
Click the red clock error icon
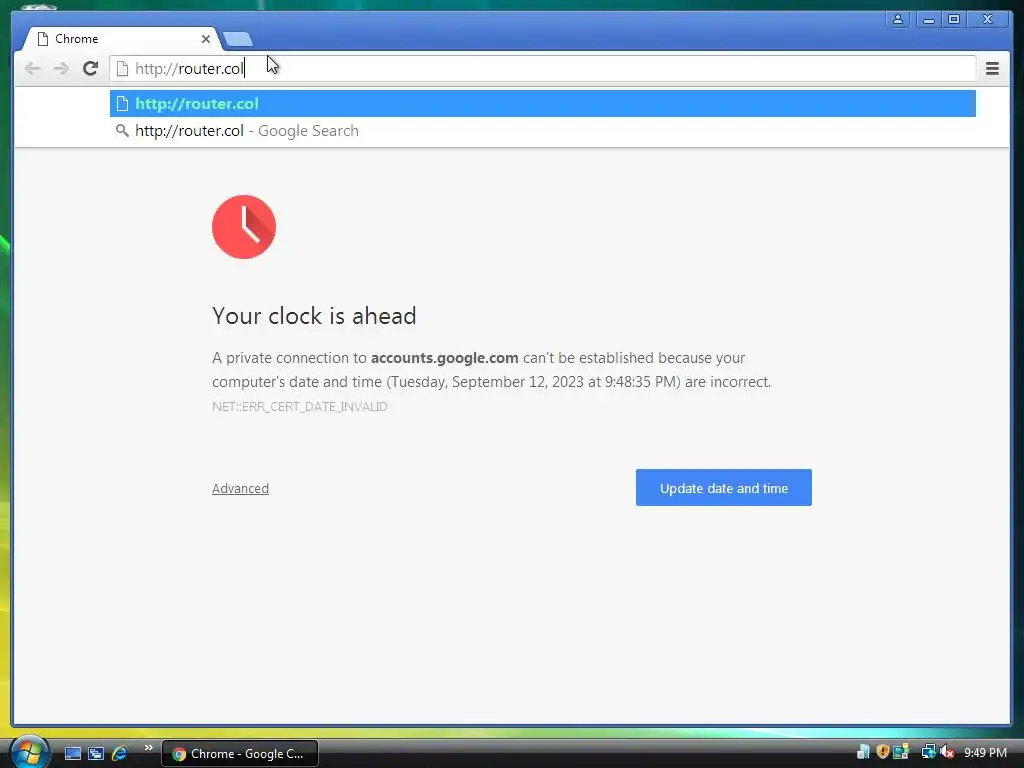244,227
